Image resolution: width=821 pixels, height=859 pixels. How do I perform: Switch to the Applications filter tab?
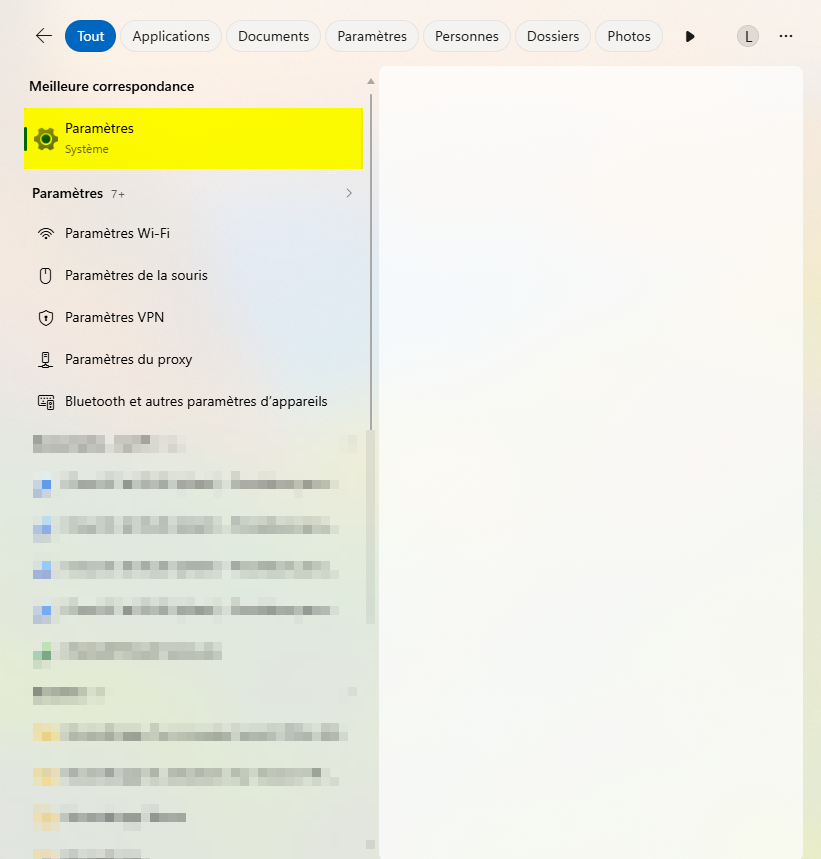pos(171,36)
